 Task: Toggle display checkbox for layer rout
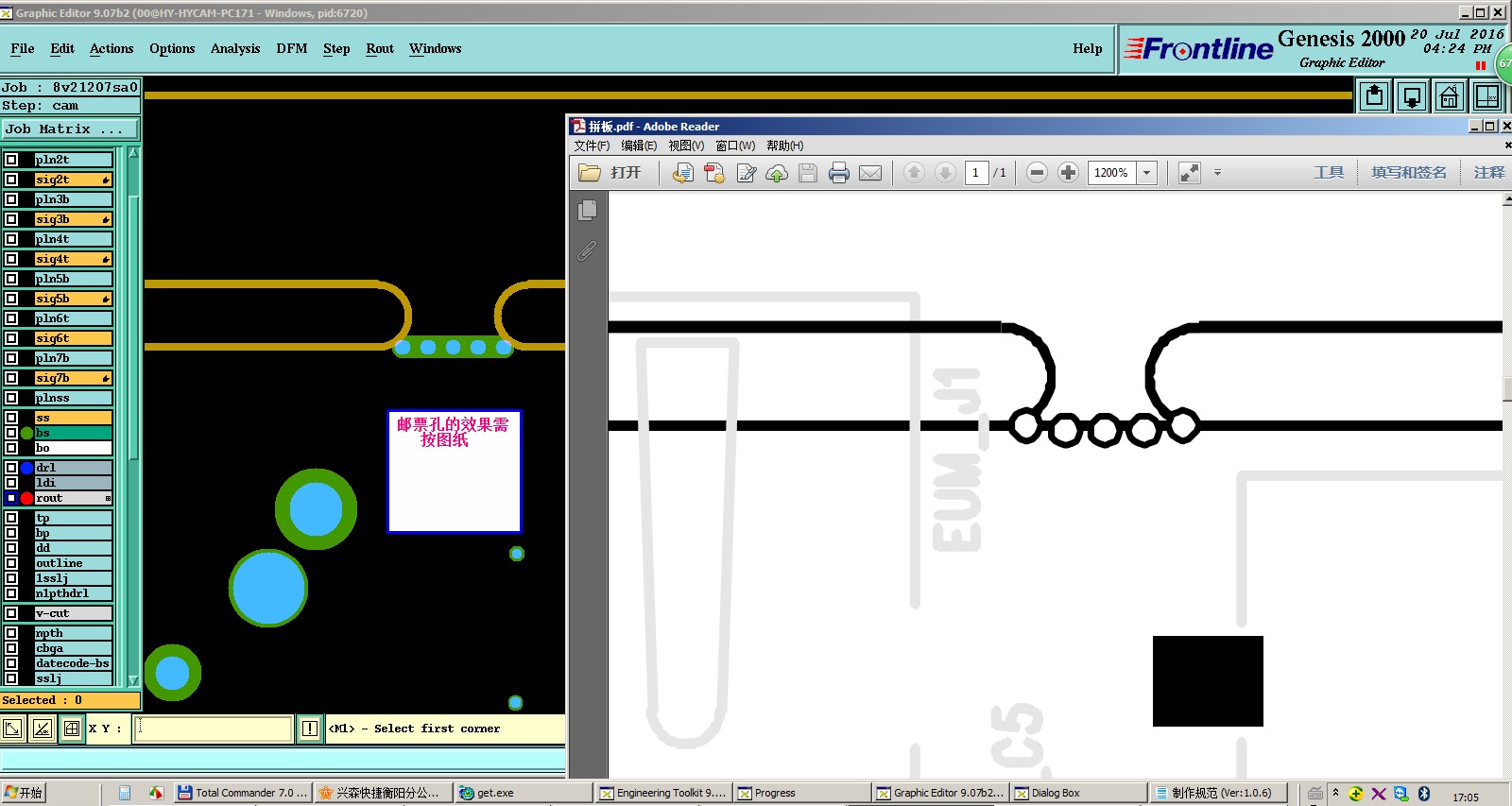11,498
